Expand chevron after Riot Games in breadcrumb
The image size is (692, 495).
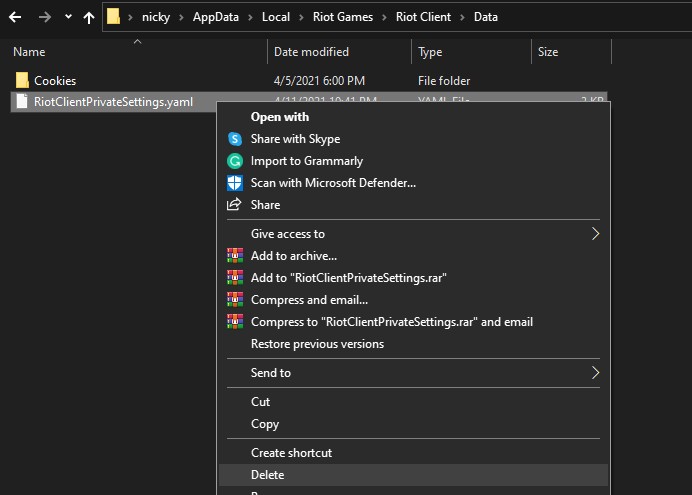click(x=384, y=17)
